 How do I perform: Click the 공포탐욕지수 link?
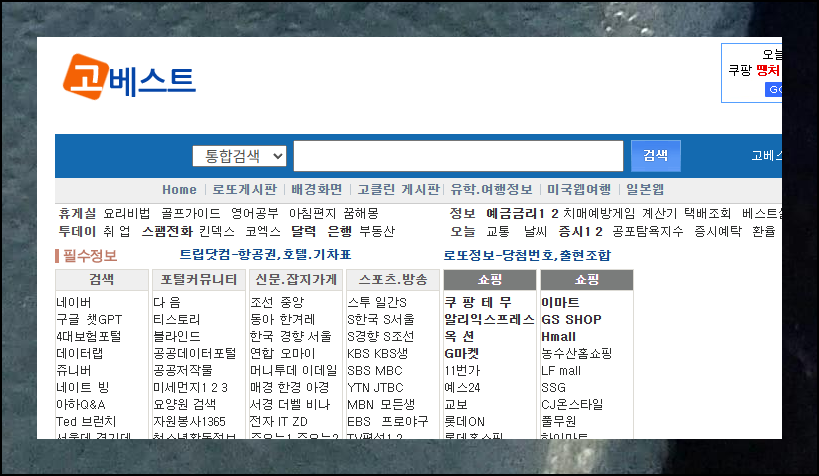(x=648, y=231)
